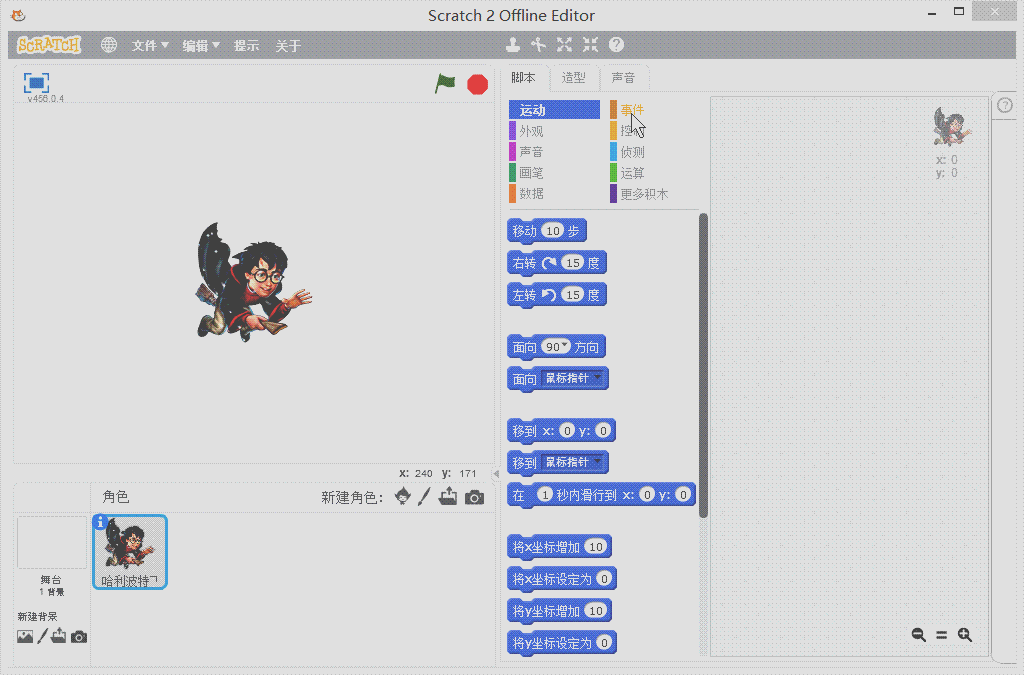Open tips panel question mark on right edge
Screen dimensions: 1024x675
[1004, 105]
